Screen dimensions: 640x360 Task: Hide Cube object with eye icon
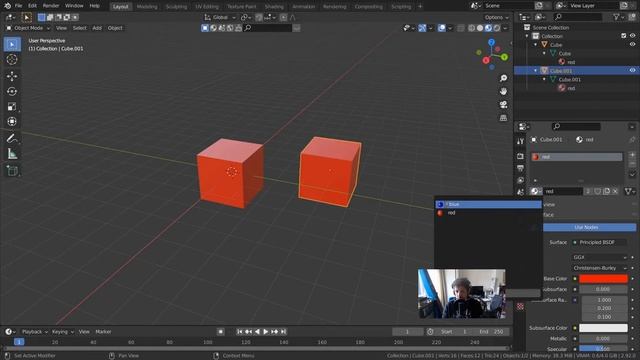632,44
